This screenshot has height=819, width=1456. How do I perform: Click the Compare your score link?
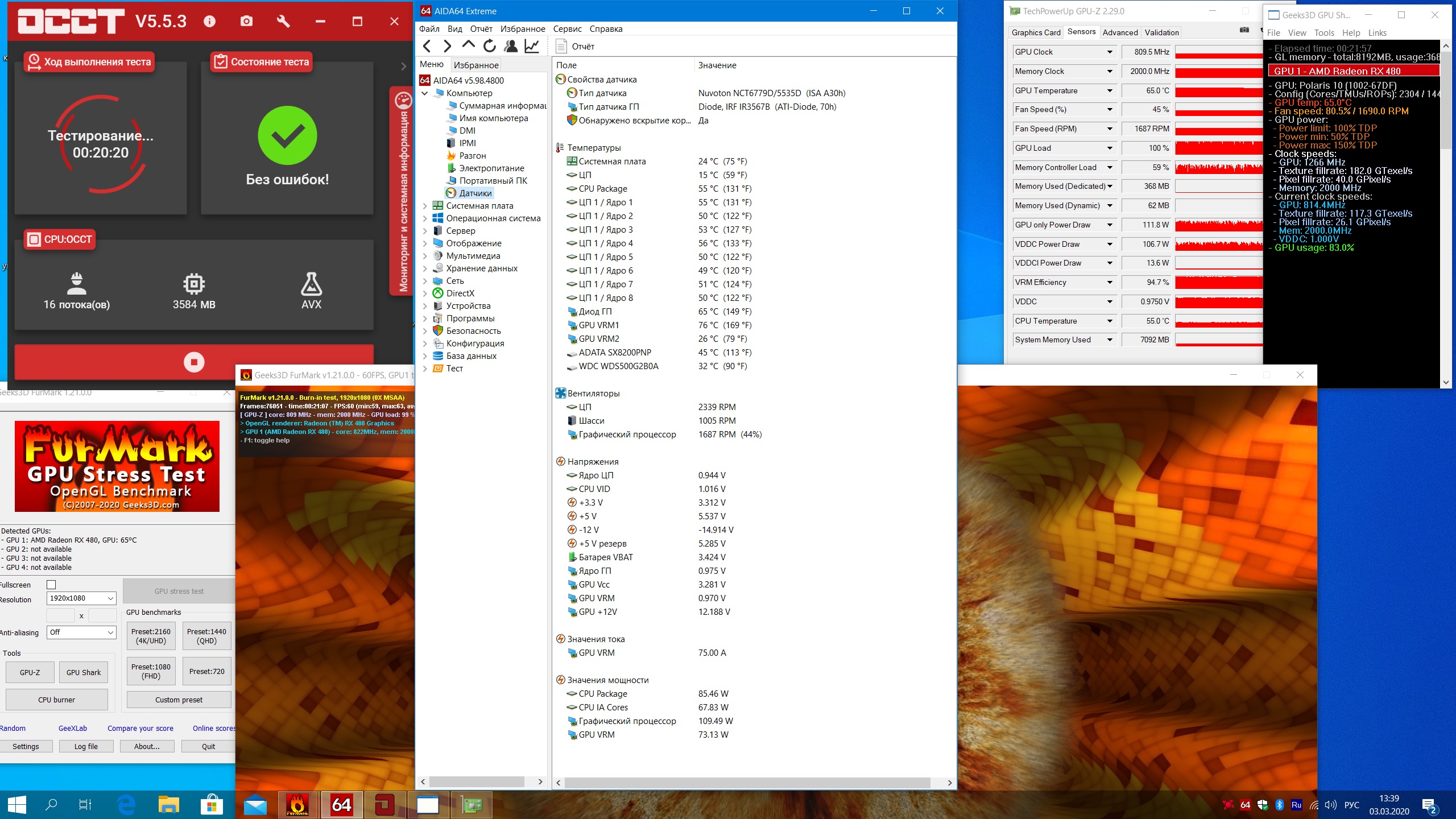(x=140, y=729)
